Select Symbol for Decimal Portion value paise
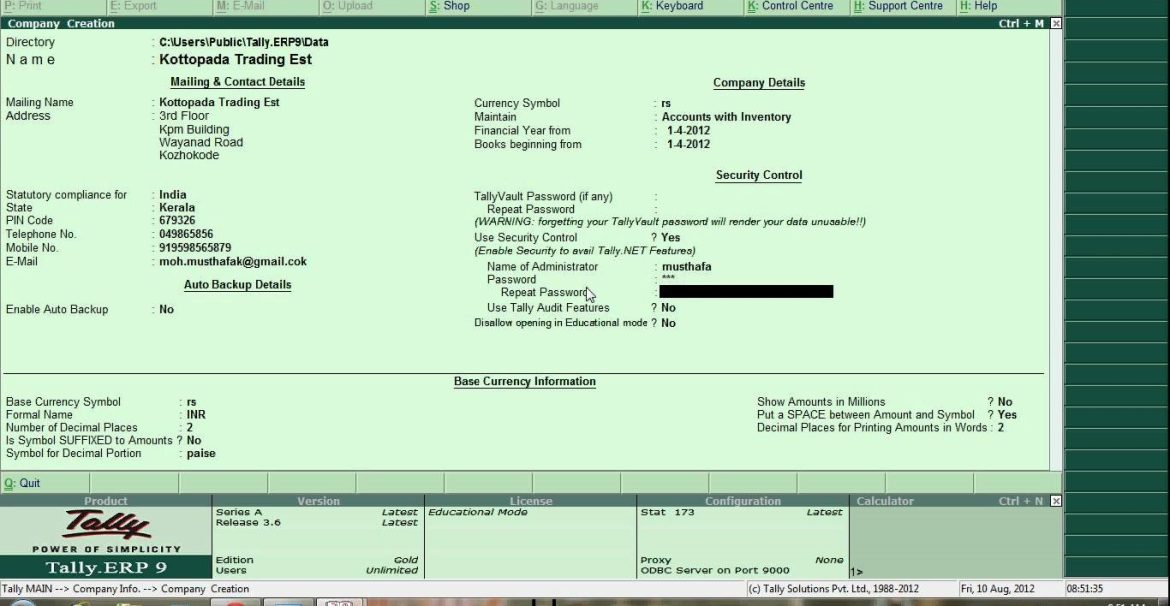 click(201, 453)
